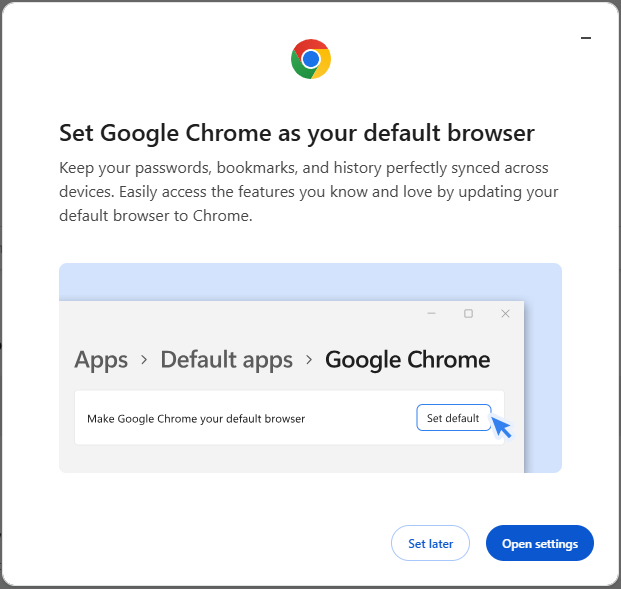621x589 pixels.
Task: Select the Apps breadcrumb item
Action: 101,360
